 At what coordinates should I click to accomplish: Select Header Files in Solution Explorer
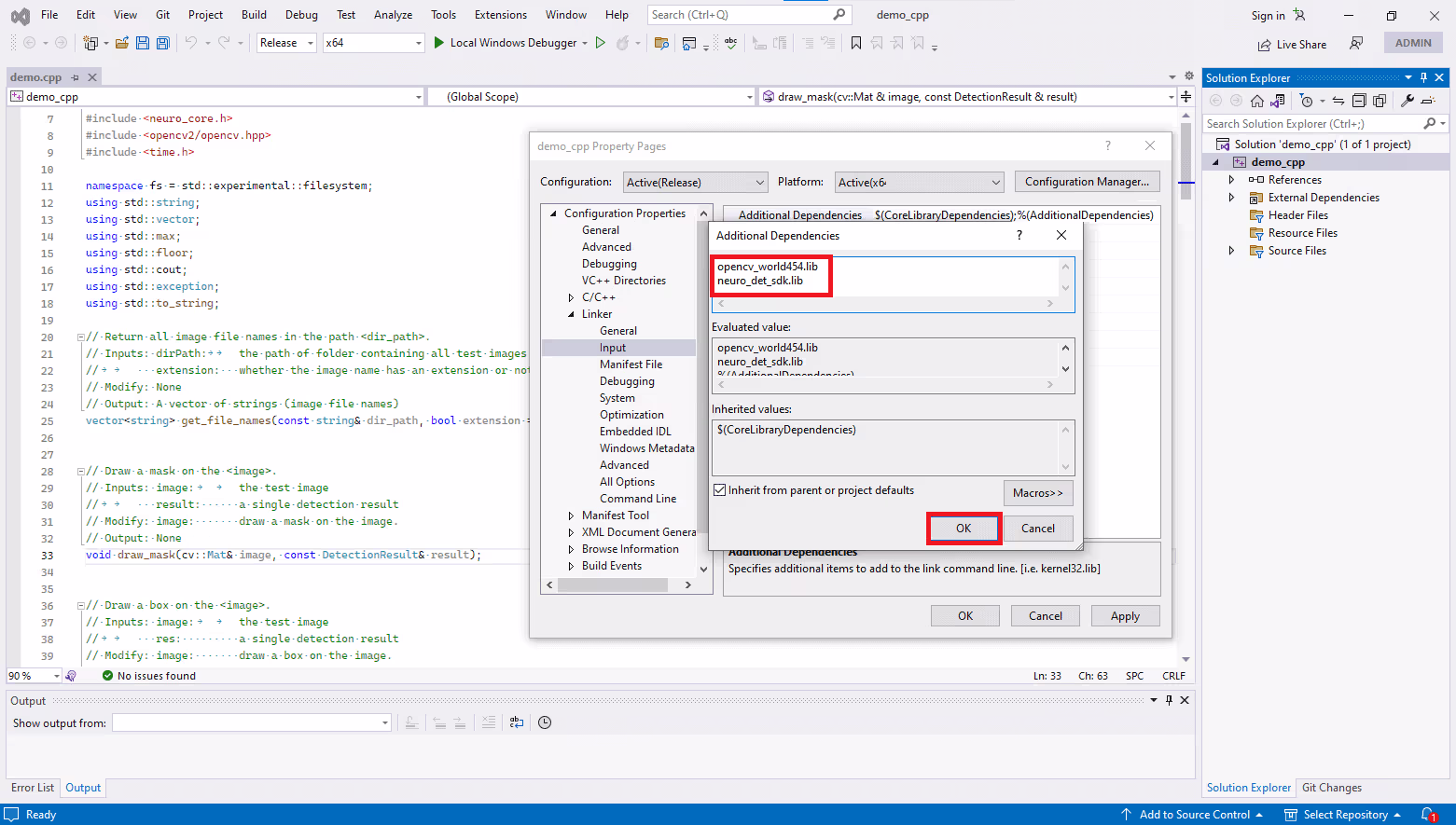click(1297, 215)
